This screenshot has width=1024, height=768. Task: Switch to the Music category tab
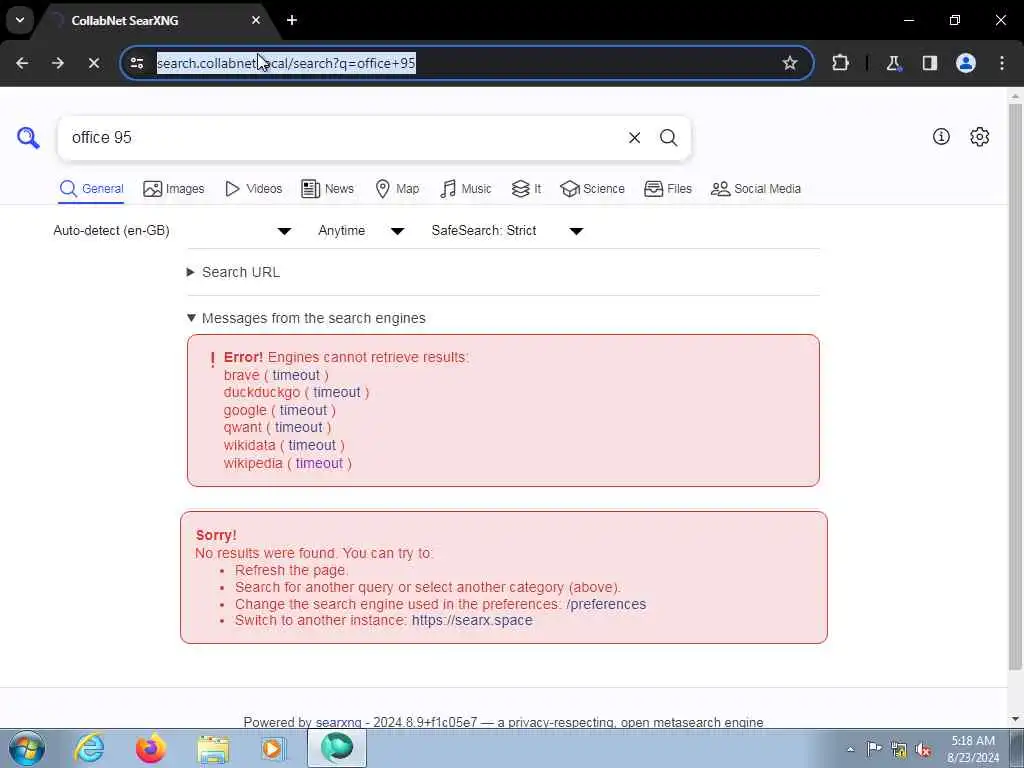click(466, 189)
